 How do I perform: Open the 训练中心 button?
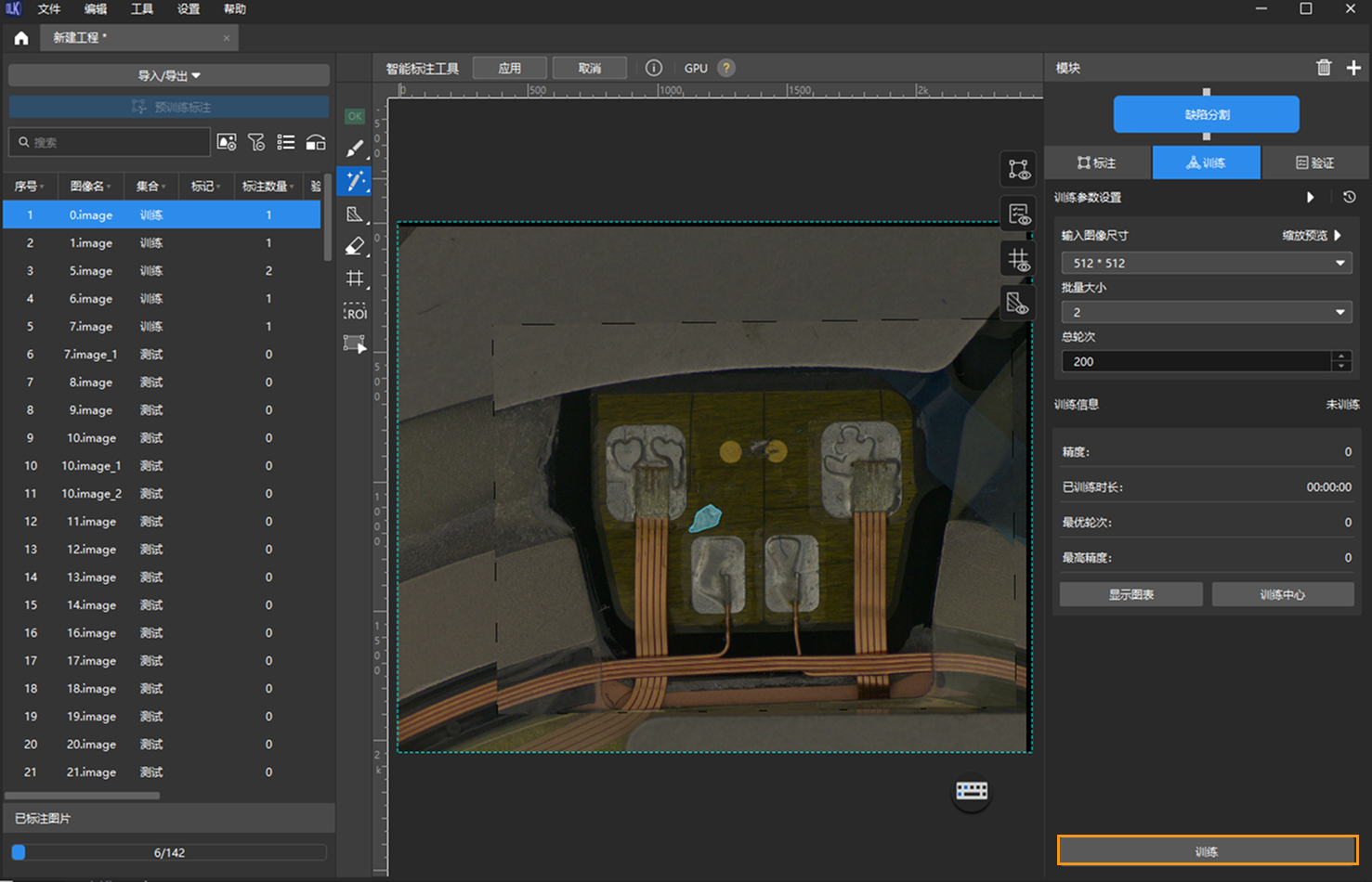pos(1283,594)
